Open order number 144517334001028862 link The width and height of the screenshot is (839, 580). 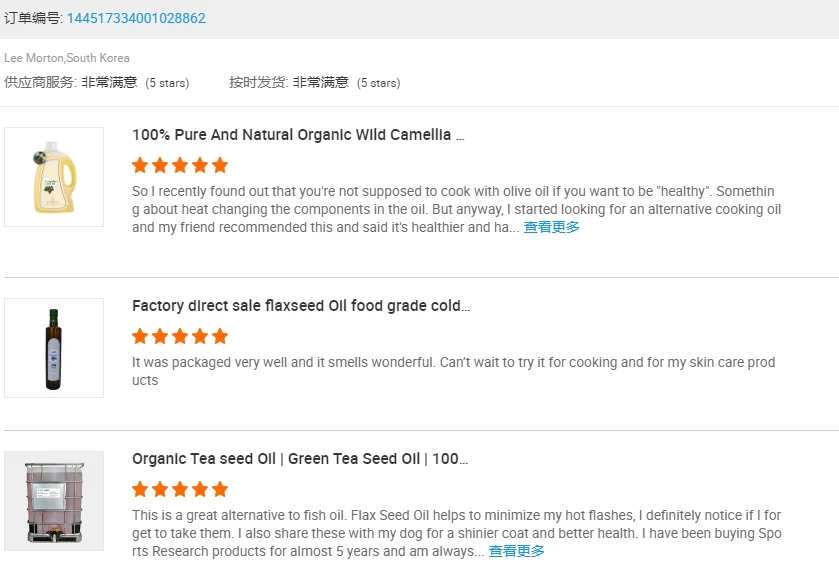coord(136,18)
